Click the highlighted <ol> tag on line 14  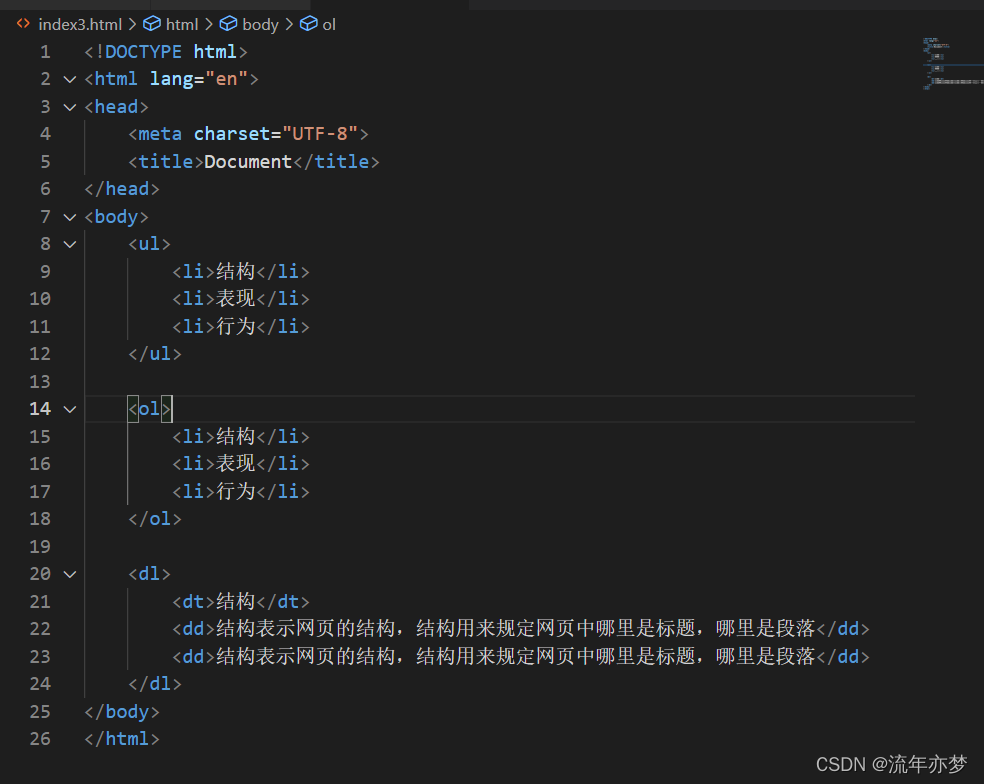click(149, 409)
